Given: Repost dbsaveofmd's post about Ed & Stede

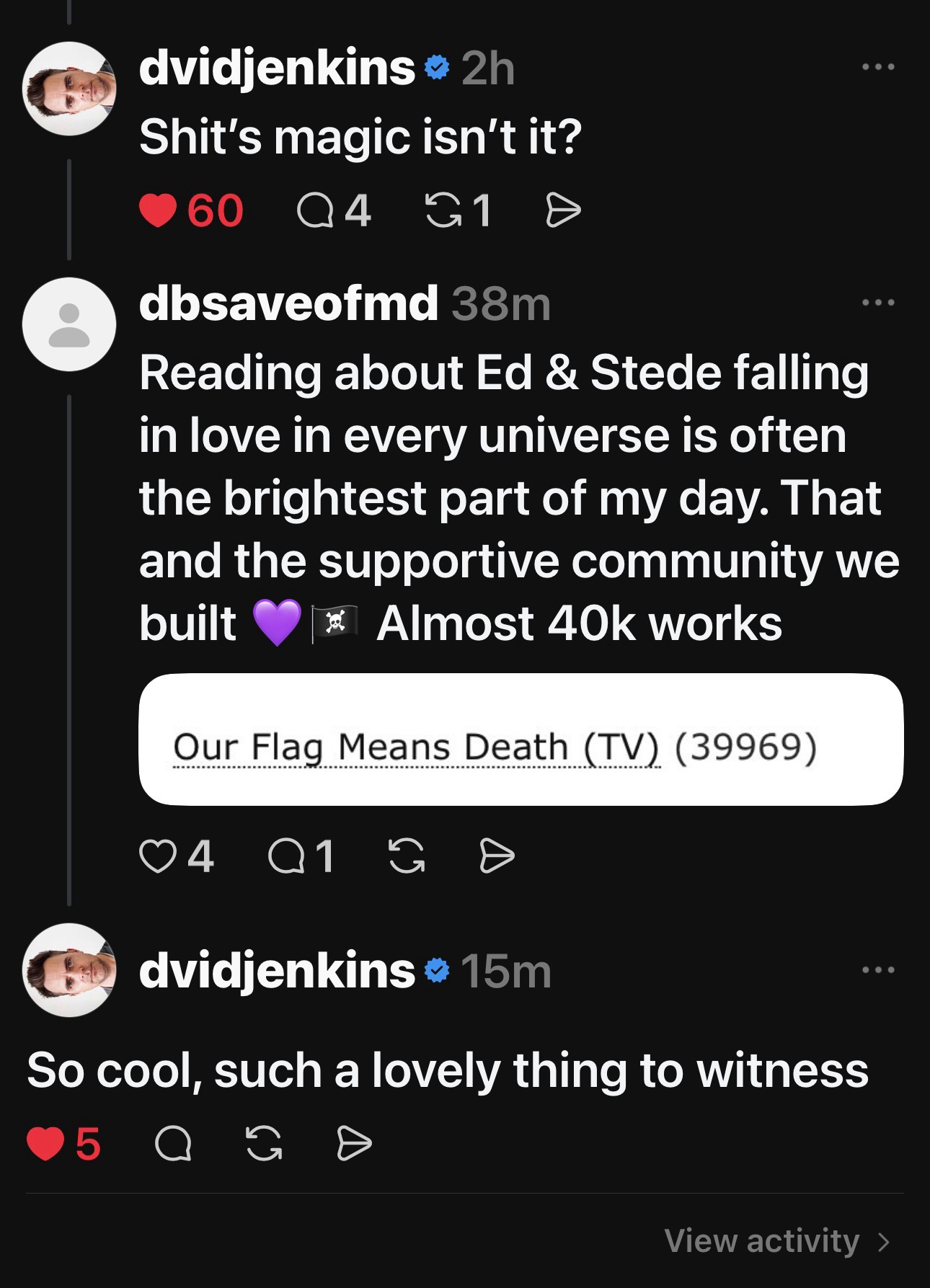Looking at the screenshot, I should [407, 857].
